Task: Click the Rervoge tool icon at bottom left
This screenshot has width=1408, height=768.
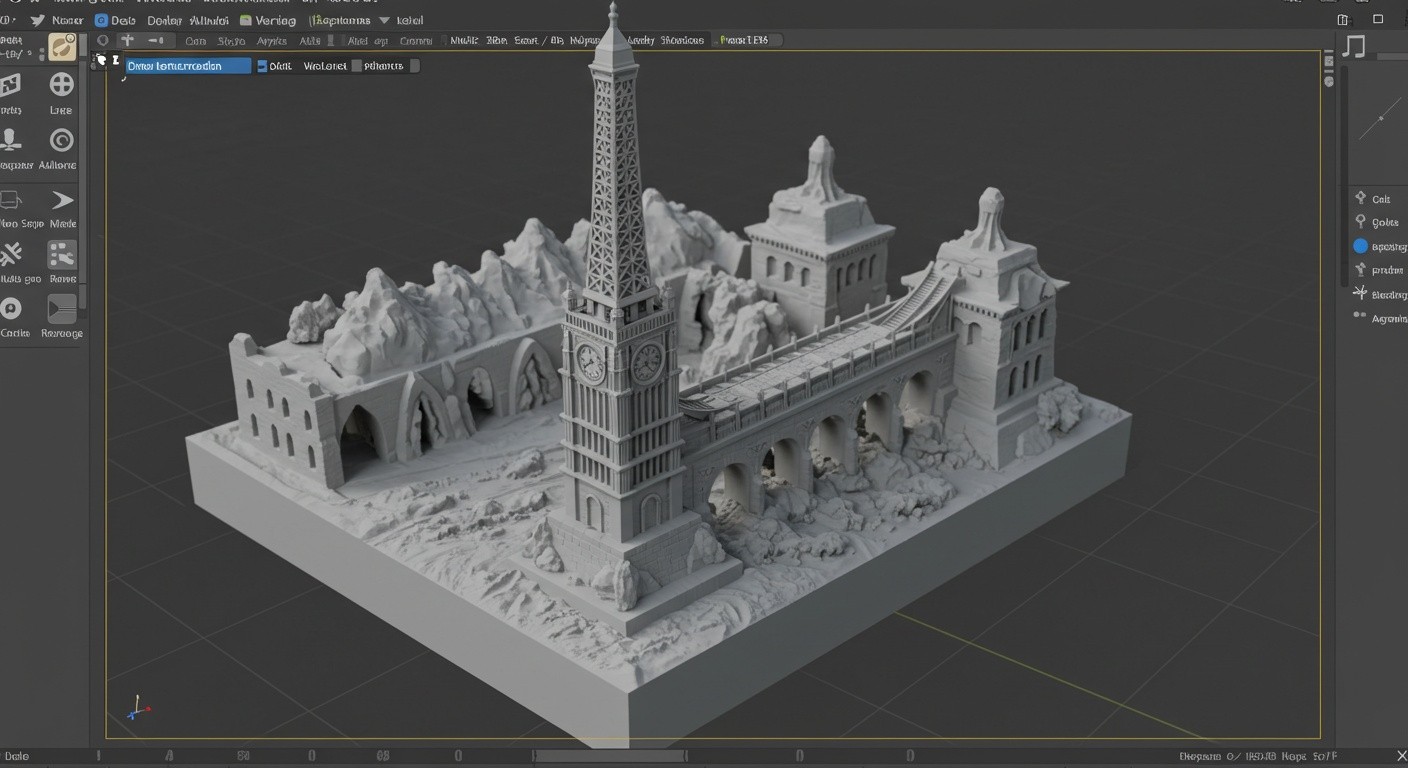Action: coord(62,308)
